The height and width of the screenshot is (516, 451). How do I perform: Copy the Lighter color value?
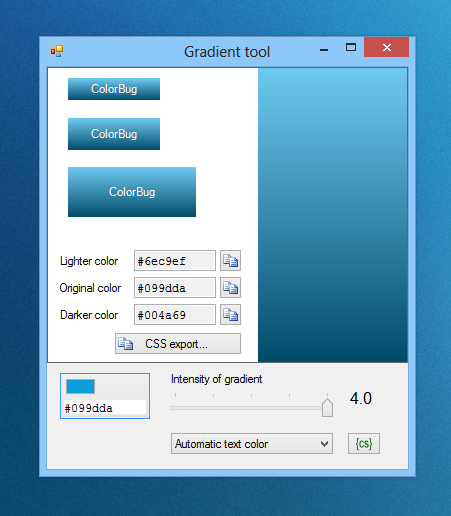coord(230,261)
